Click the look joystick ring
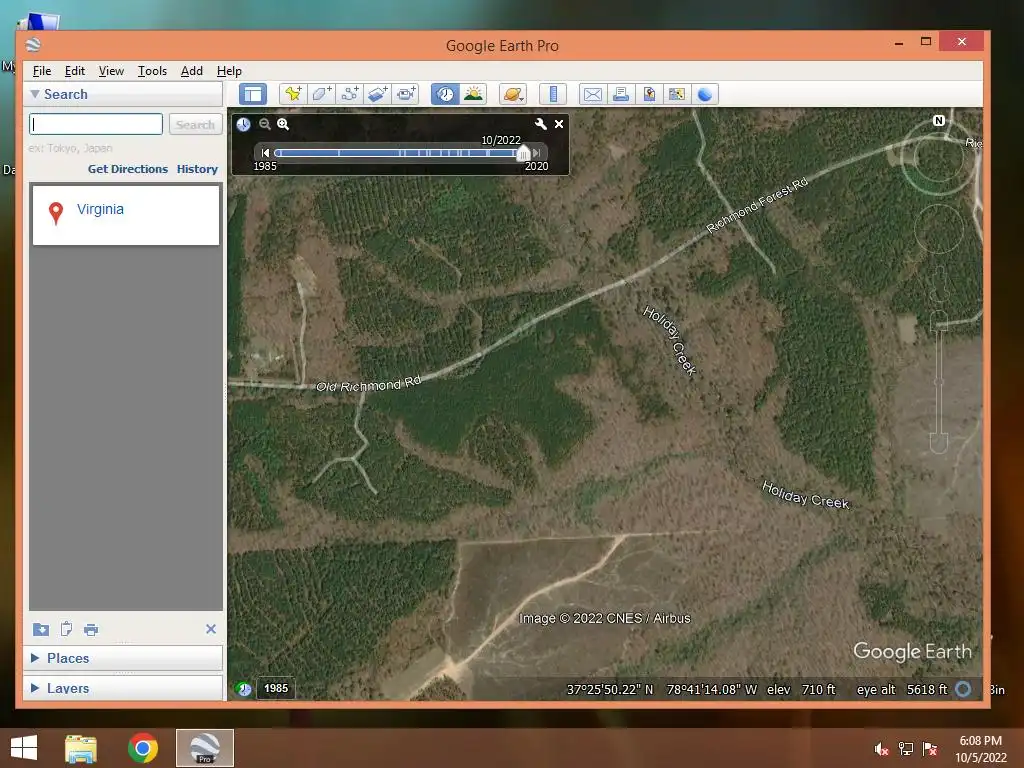The height and width of the screenshot is (768, 1024). tap(938, 156)
